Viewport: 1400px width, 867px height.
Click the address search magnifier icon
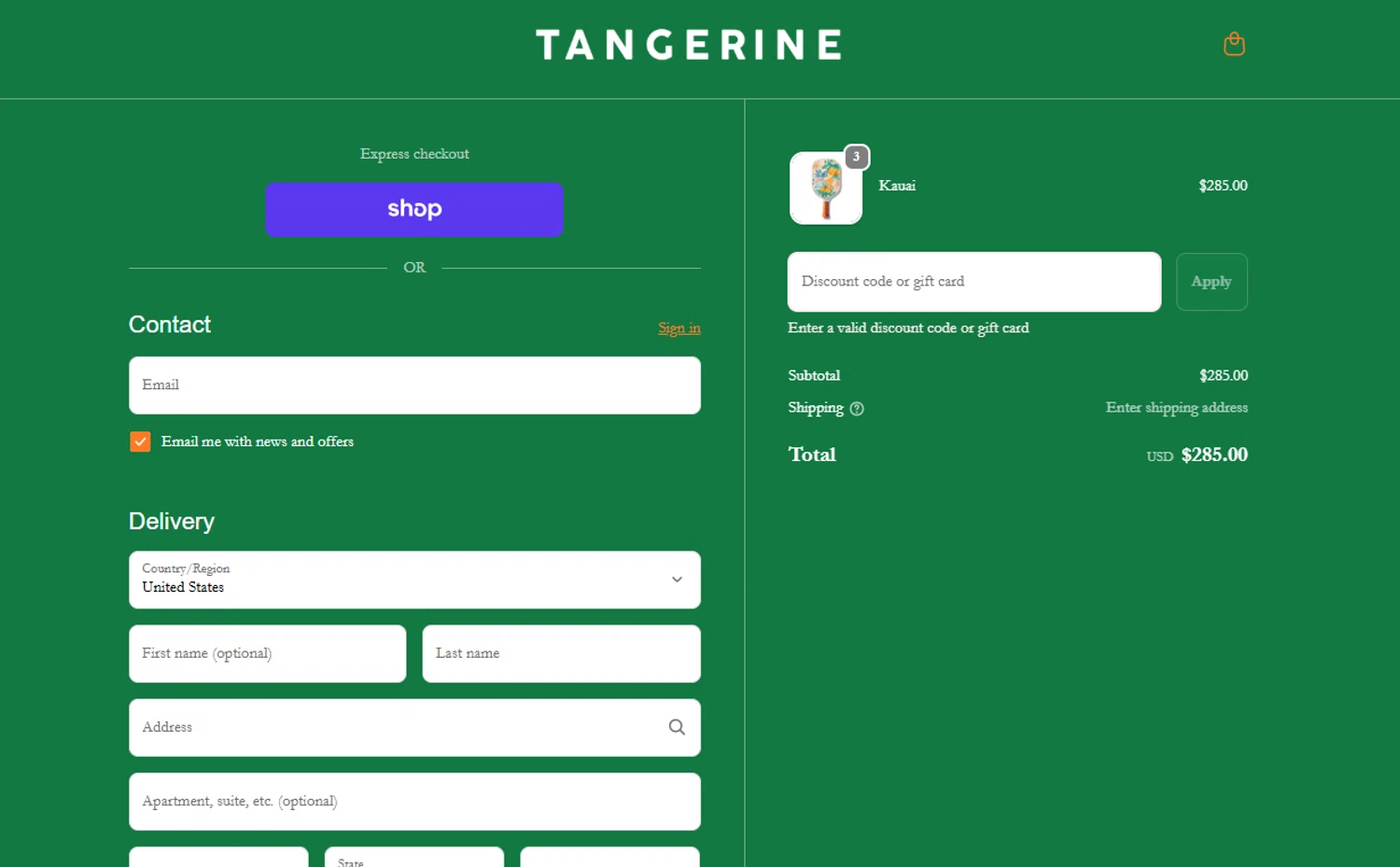click(x=677, y=727)
